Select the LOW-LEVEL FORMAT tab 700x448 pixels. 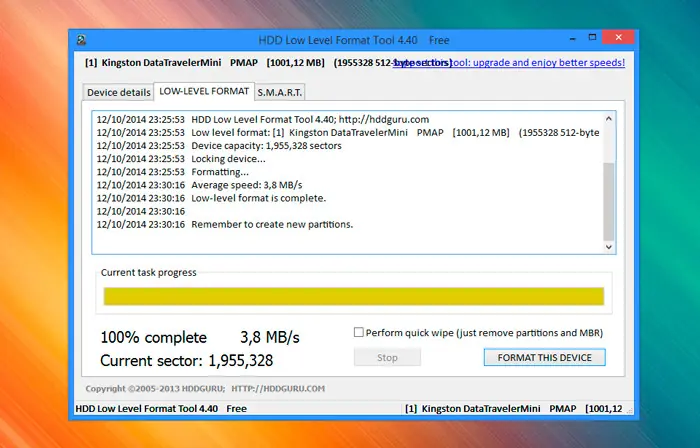click(x=204, y=91)
